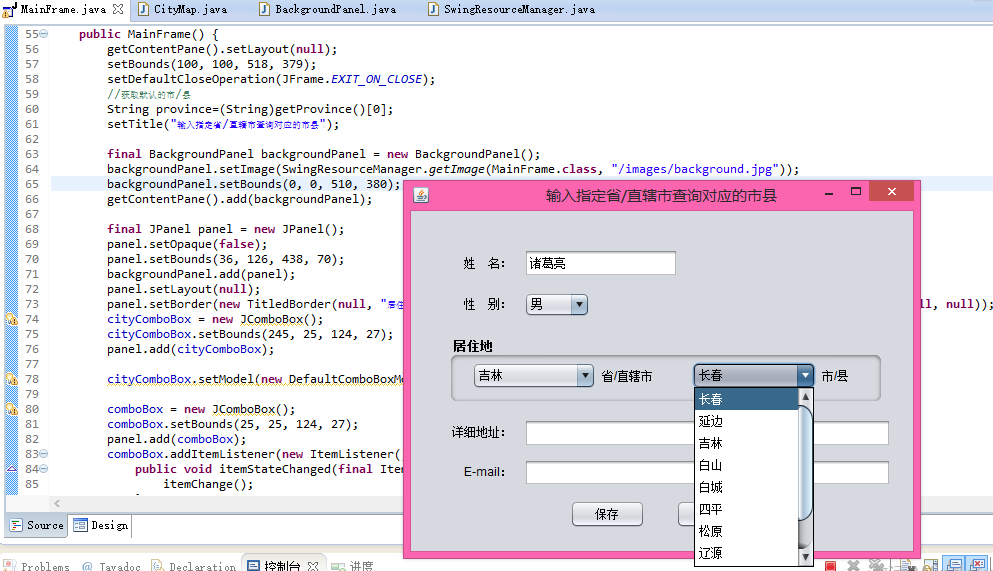Image resolution: width=993 pixels, height=571 pixels.
Task: Select 延边 in the city list
Action: coord(747,422)
